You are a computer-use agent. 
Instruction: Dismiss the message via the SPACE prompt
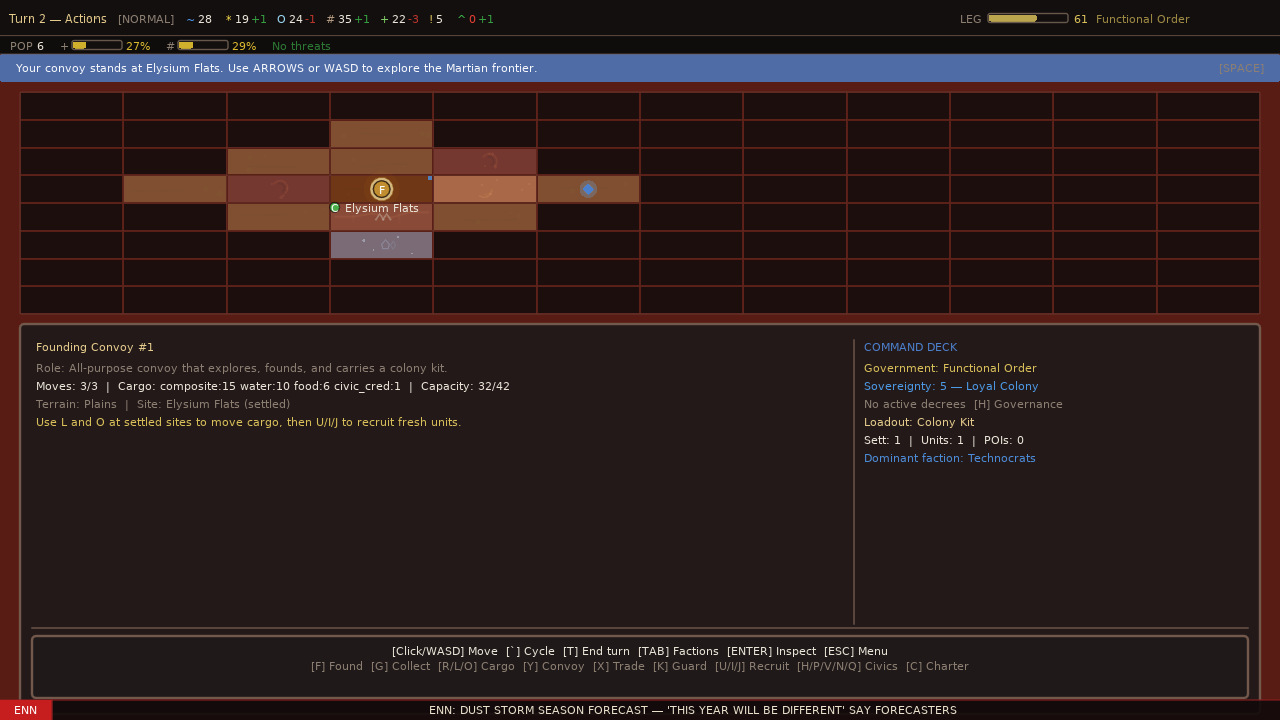(x=1241, y=68)
